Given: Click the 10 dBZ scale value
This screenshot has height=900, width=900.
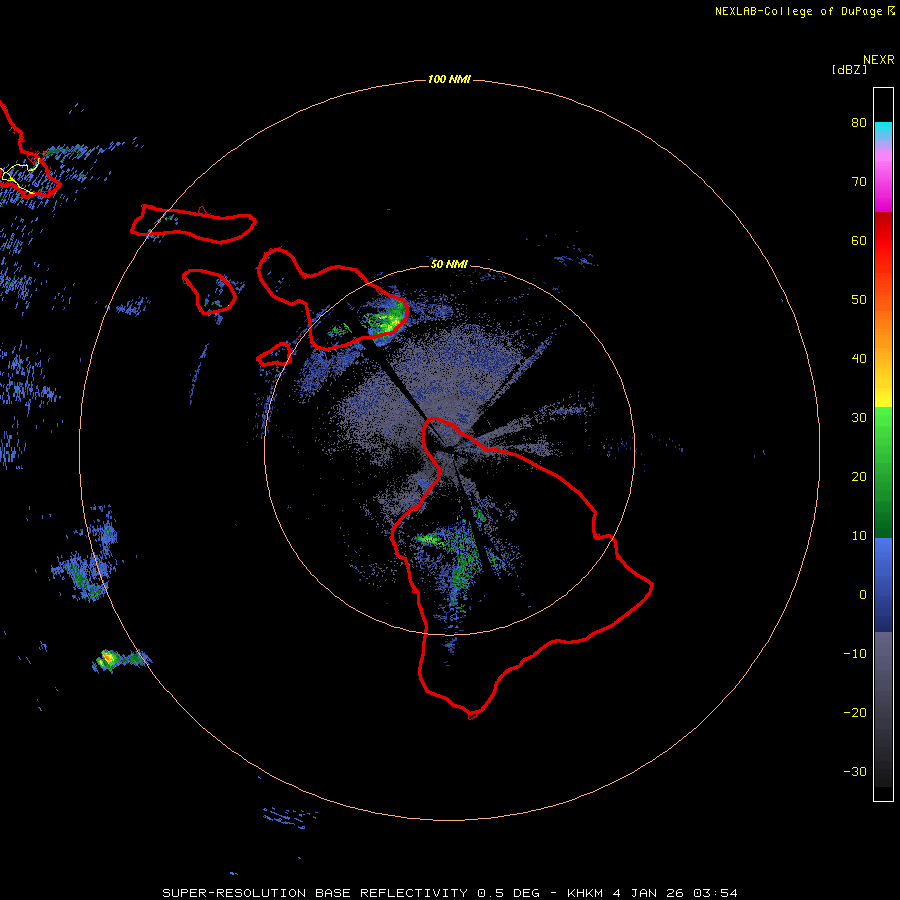Looking at the screenshot, I should pyautogui.click(x=859, y=536).
